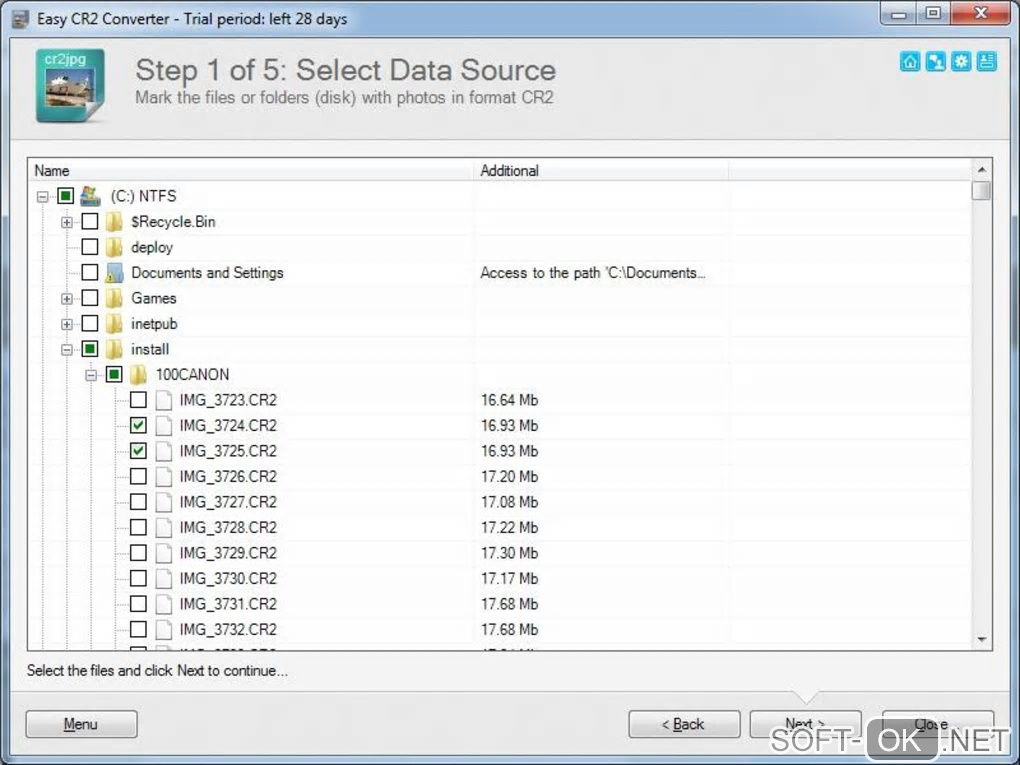Expand the Games folder node
1020x765 pixels.
click(67, 298)
